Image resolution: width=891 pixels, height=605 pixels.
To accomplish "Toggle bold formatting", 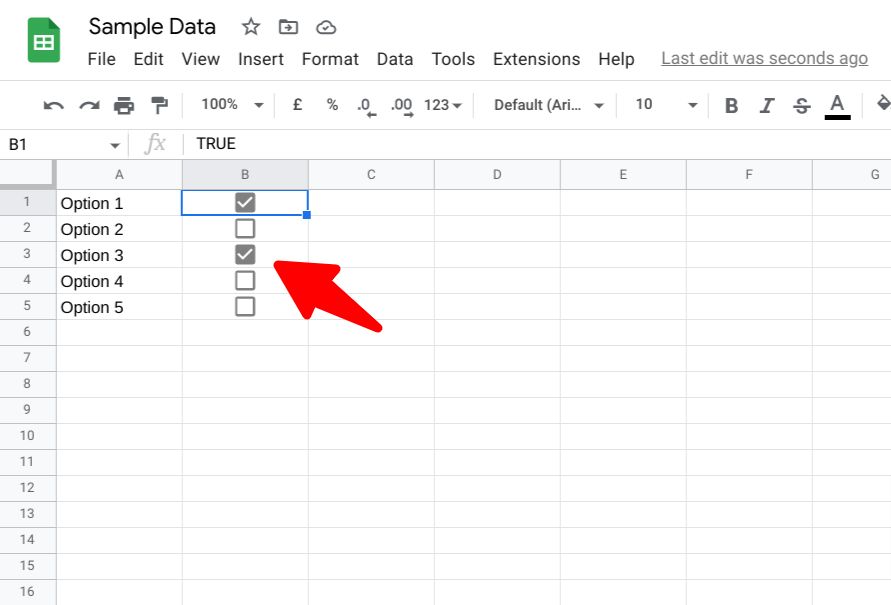I will pyautogui.click(x=731, y=105).
